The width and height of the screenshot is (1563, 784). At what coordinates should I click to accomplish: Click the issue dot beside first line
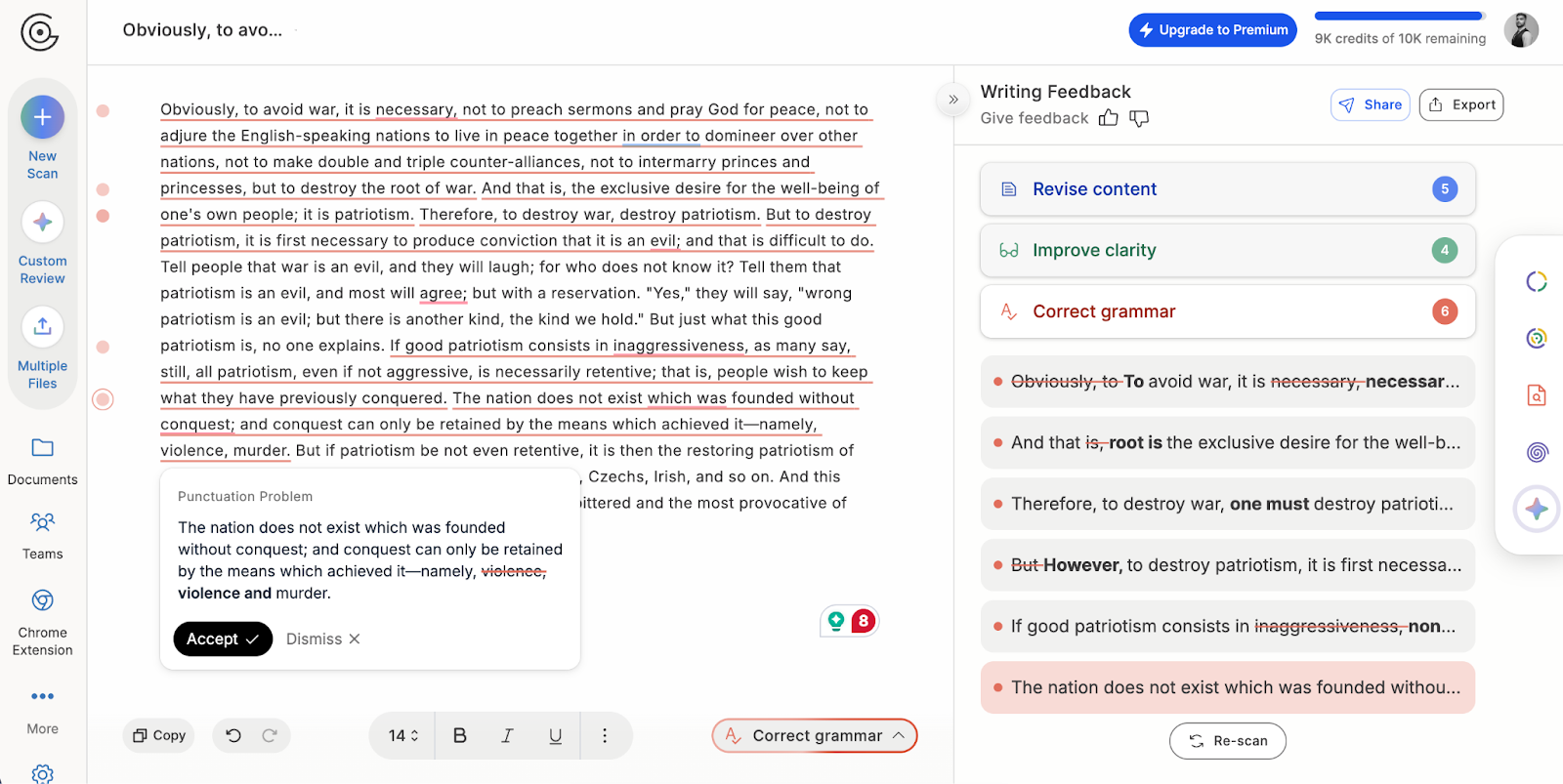(103, 110)
